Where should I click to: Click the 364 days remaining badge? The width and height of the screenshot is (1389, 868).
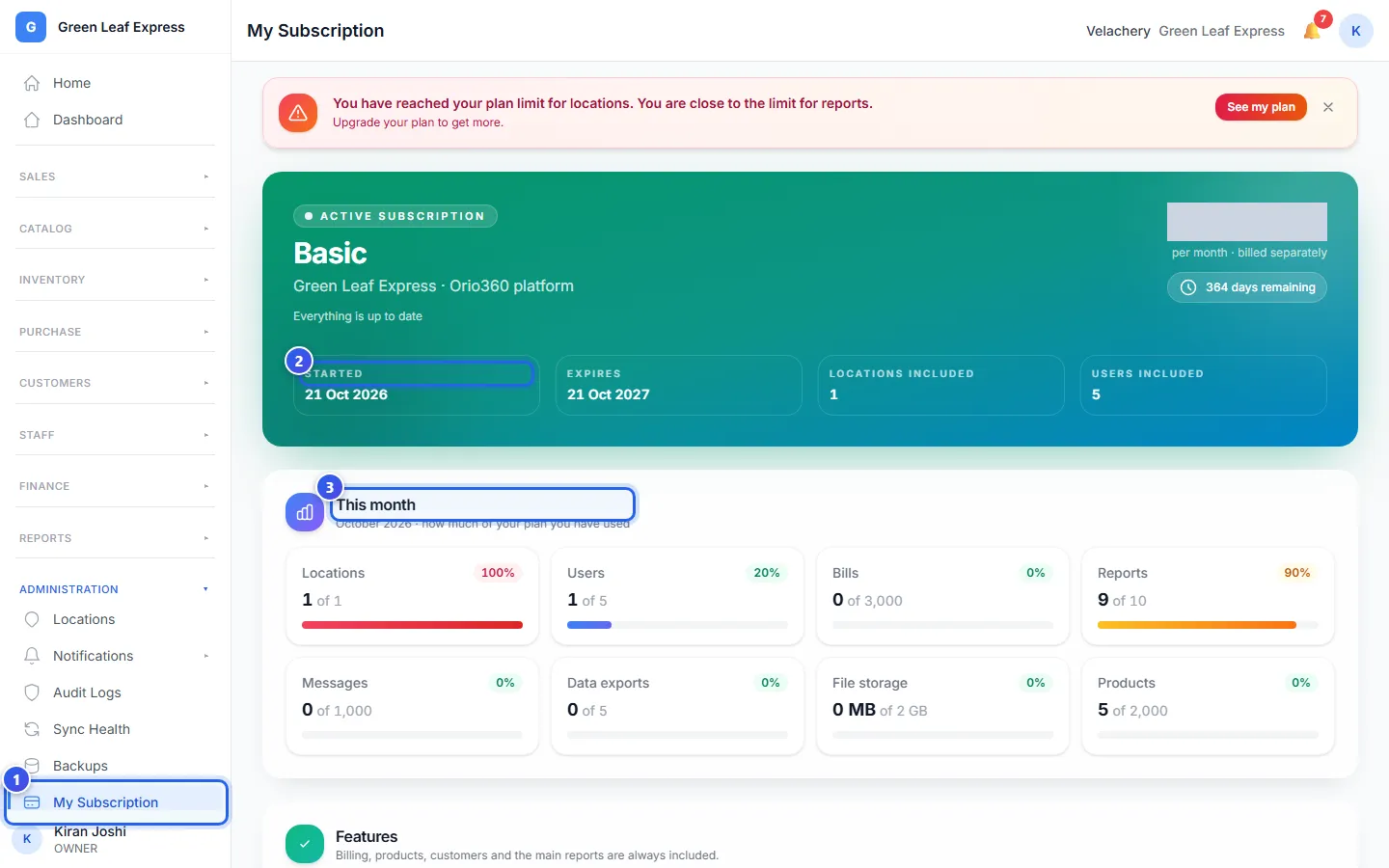pos(1247,287)
